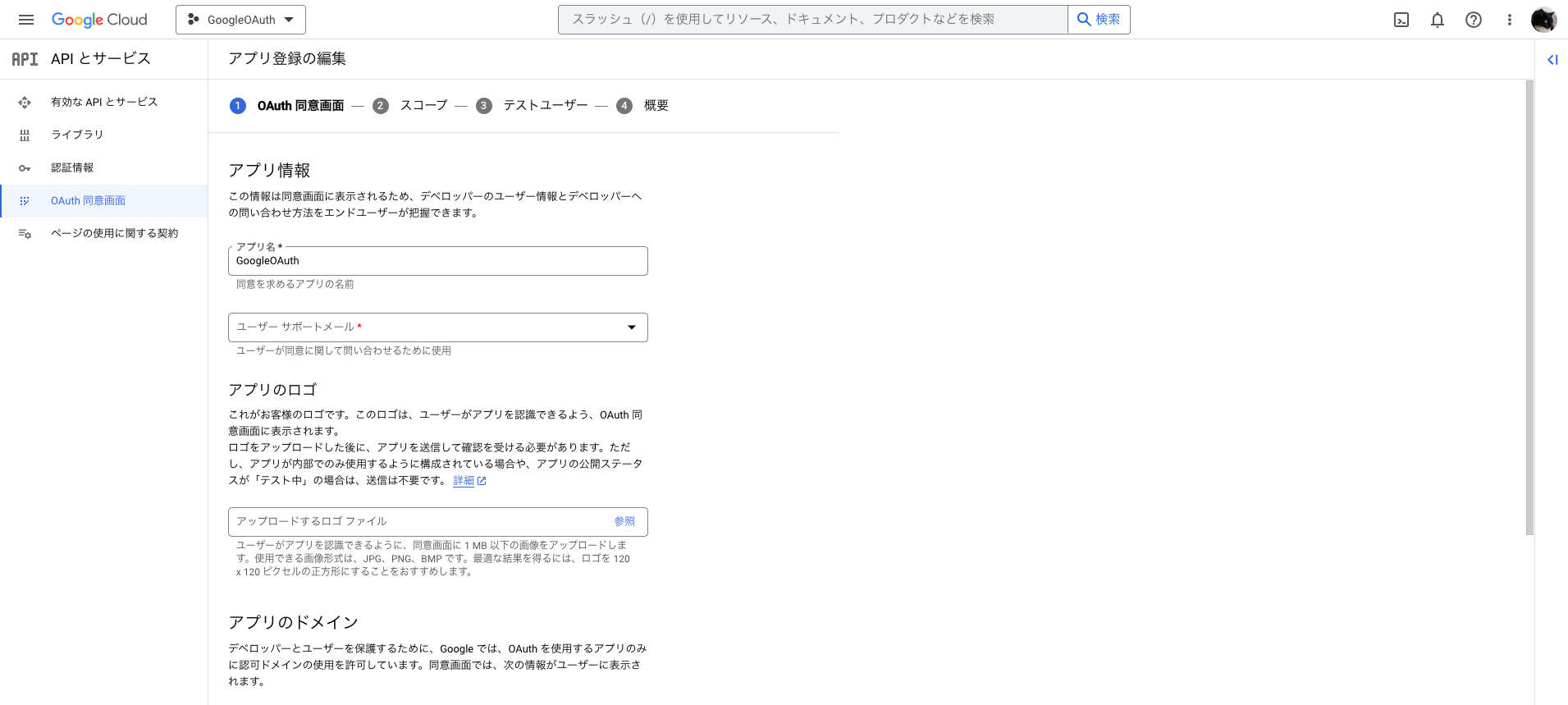The height and width of the screenshot is (705, 1568).
Task: Click the user account avatar
Action: tap(1544, 20)
